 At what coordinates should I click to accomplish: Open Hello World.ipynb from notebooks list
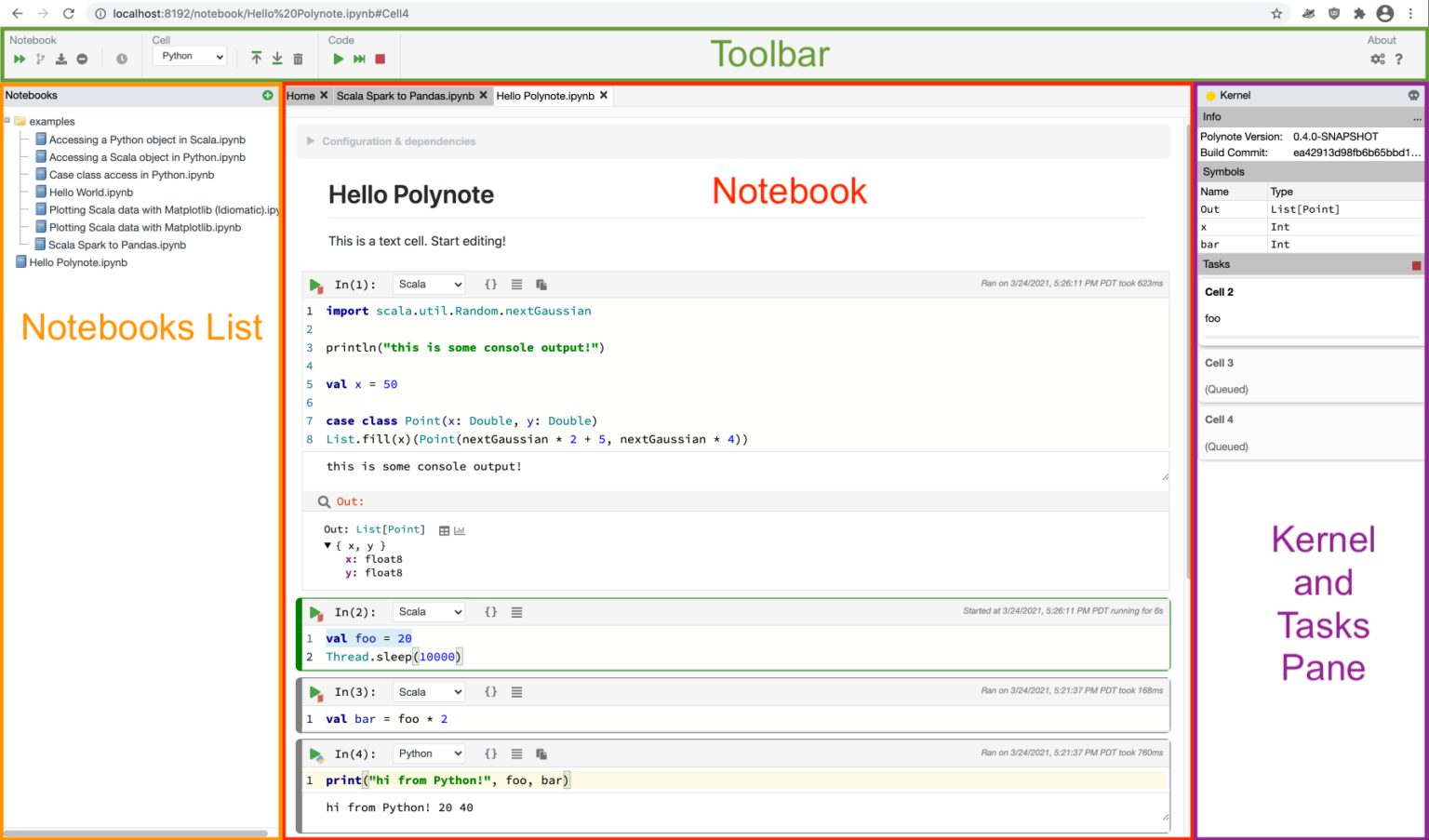tap(90, 192)
